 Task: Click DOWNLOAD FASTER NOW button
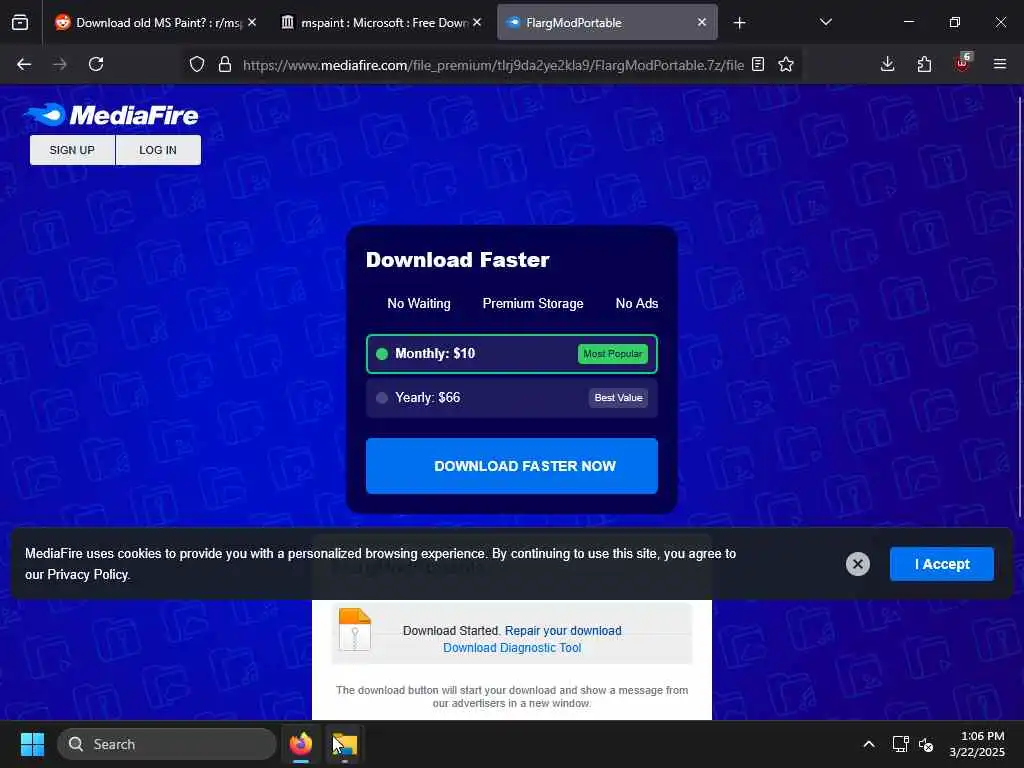512,466
